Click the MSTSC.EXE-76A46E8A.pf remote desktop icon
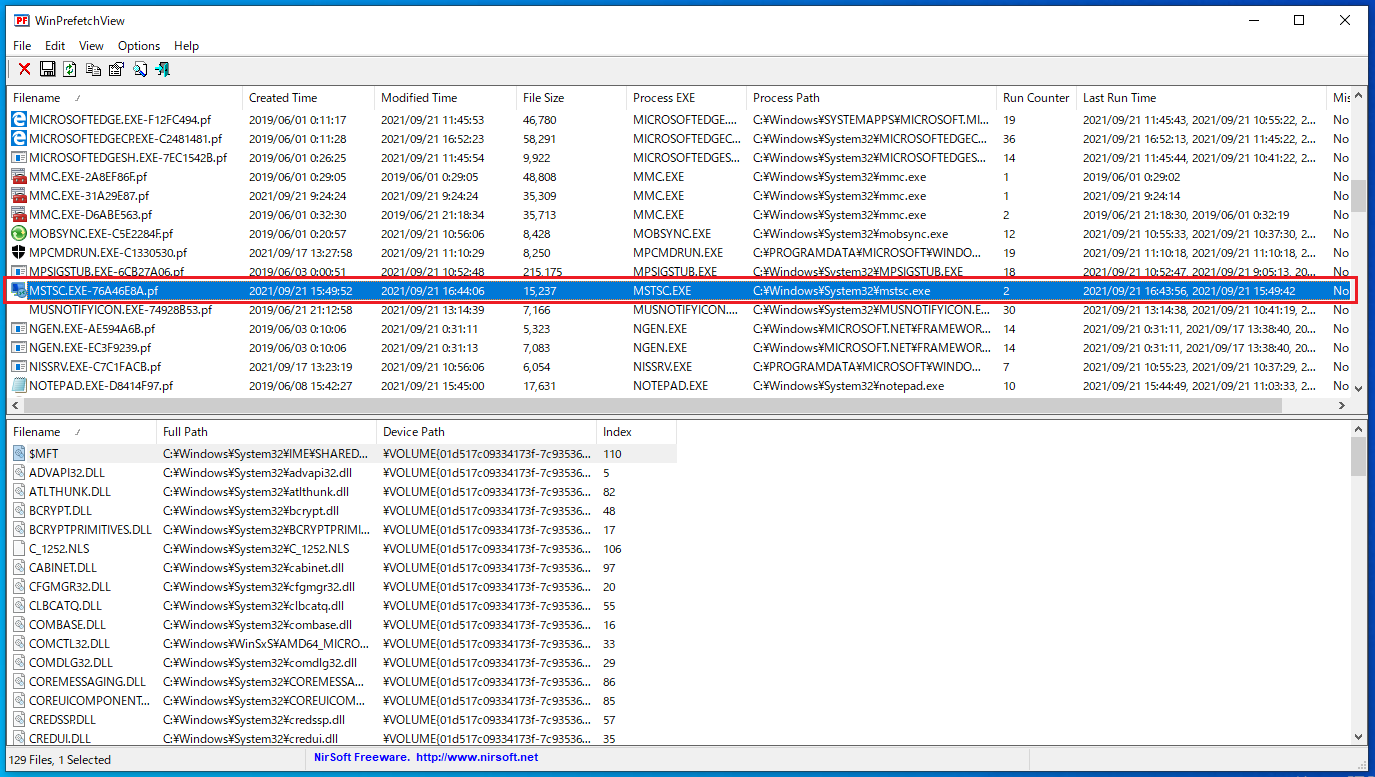The image size is (1375, 777). point(18,291)
